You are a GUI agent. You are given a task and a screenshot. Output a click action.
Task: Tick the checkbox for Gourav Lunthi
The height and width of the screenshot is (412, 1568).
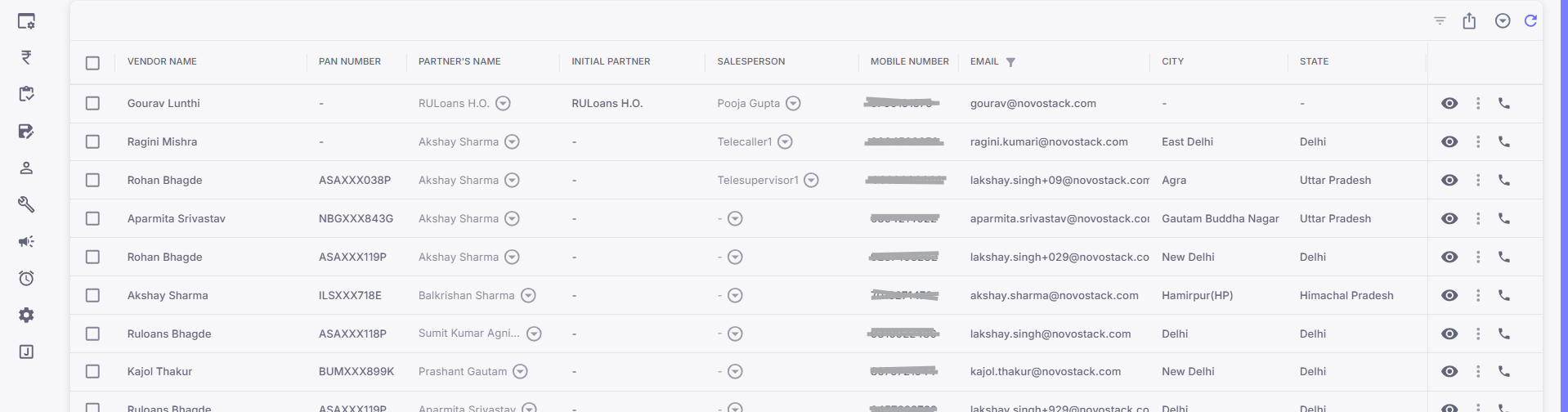(x=92, y=103)
